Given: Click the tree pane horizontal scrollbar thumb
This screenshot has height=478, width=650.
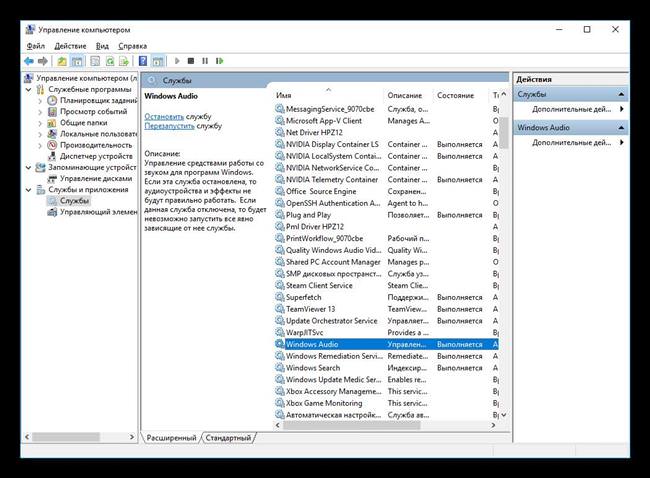Looking at the screenshot, I should tap(66, 437).
